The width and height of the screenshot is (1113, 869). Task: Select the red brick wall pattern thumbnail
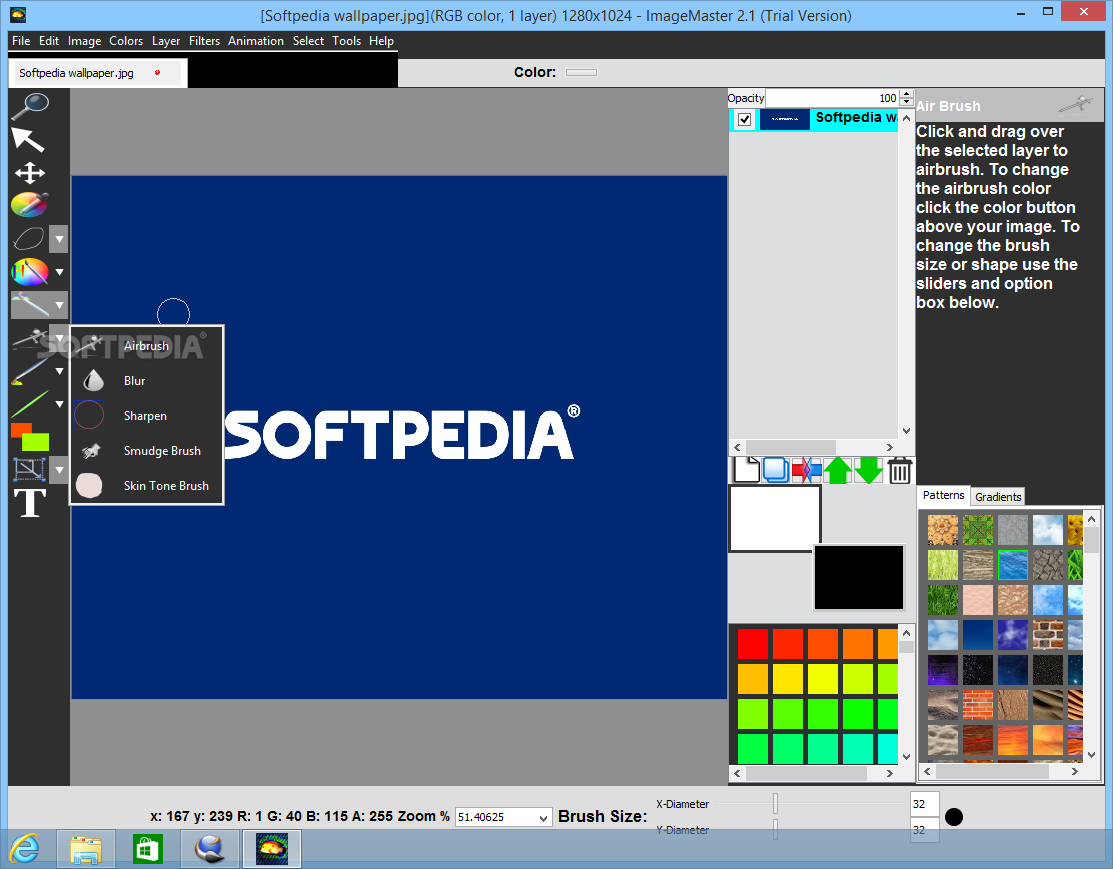977,705
